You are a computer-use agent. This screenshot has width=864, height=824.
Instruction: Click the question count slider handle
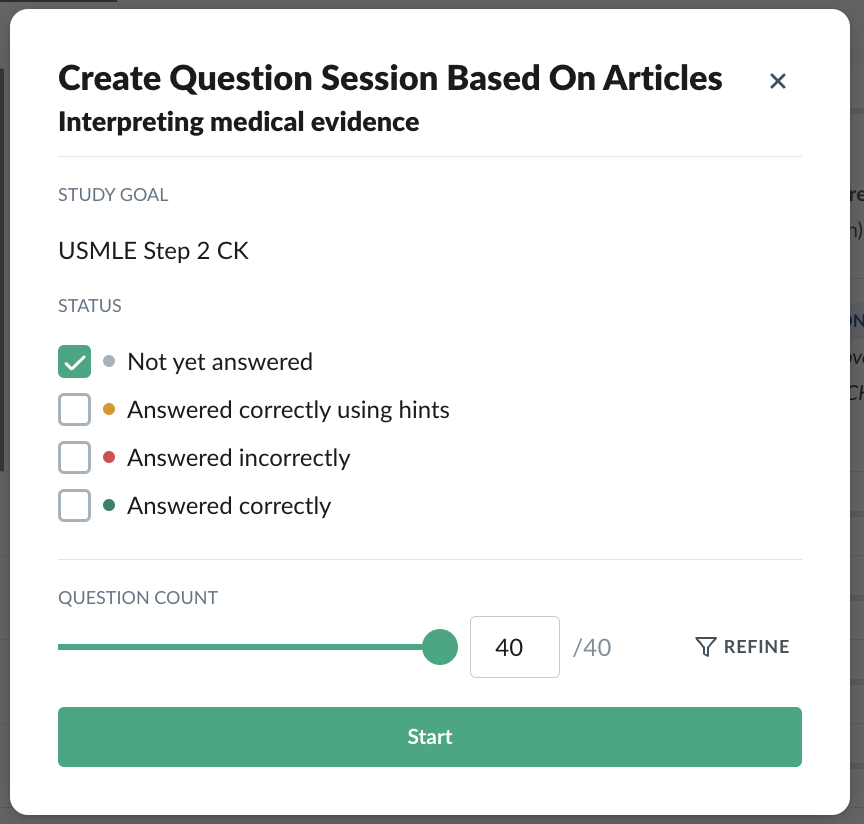click(440, 647)
